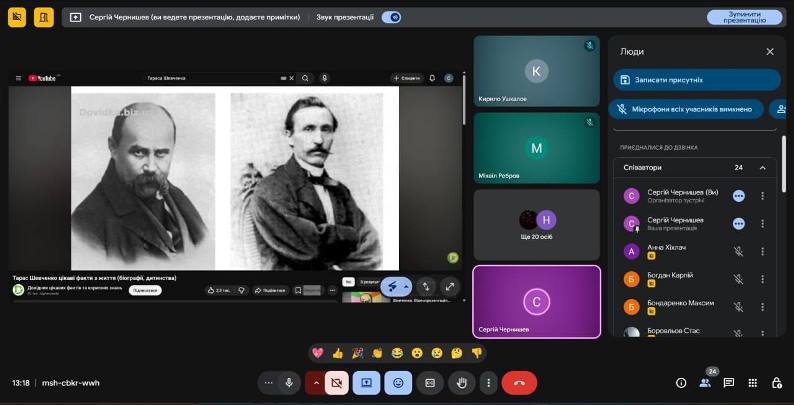
Task: Click the Записати присутніх button
Action: (697, 80)
